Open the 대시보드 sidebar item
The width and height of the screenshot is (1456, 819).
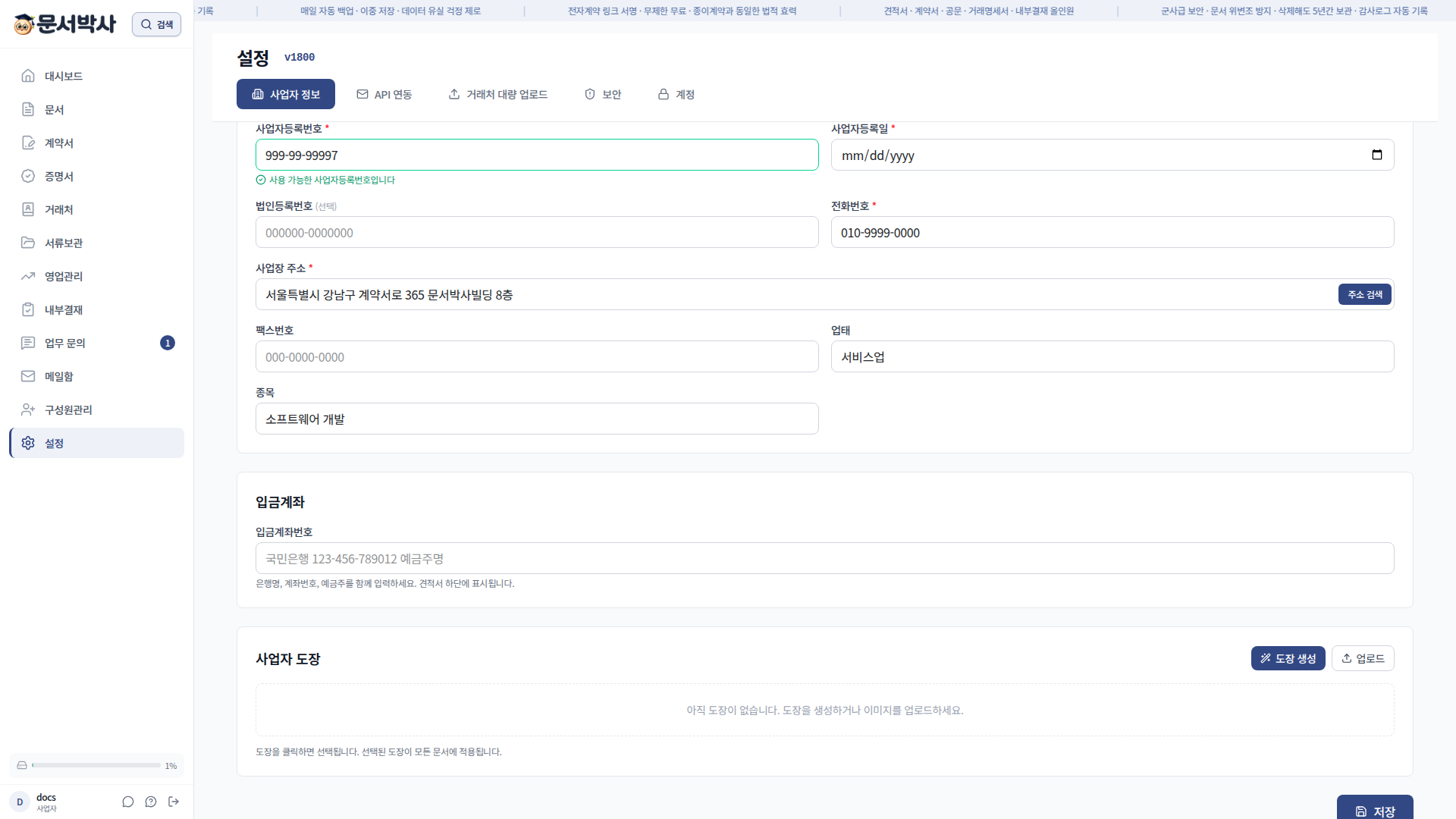[x=96, y=76]
